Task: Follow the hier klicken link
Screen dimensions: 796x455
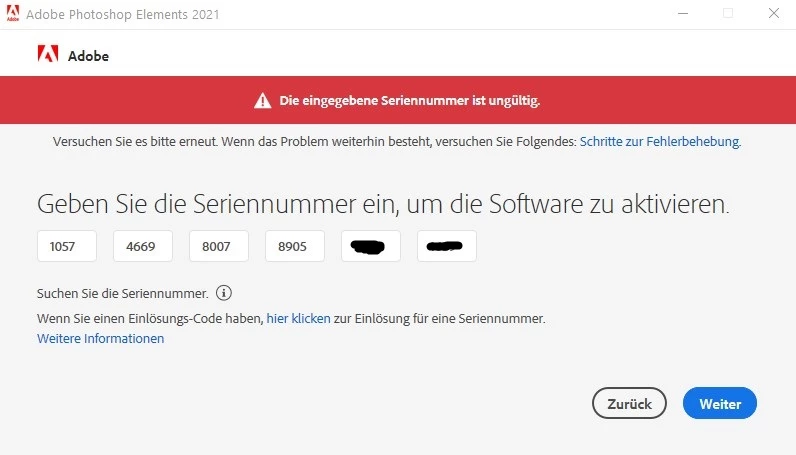Action: pos(298,318)
